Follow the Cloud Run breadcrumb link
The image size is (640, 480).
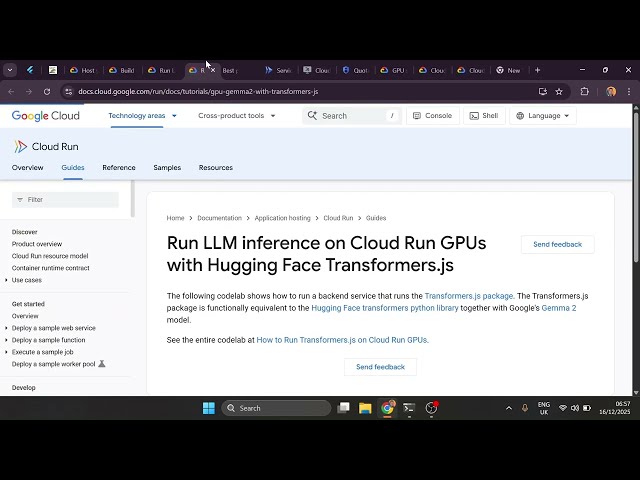[x=338, y=218]
